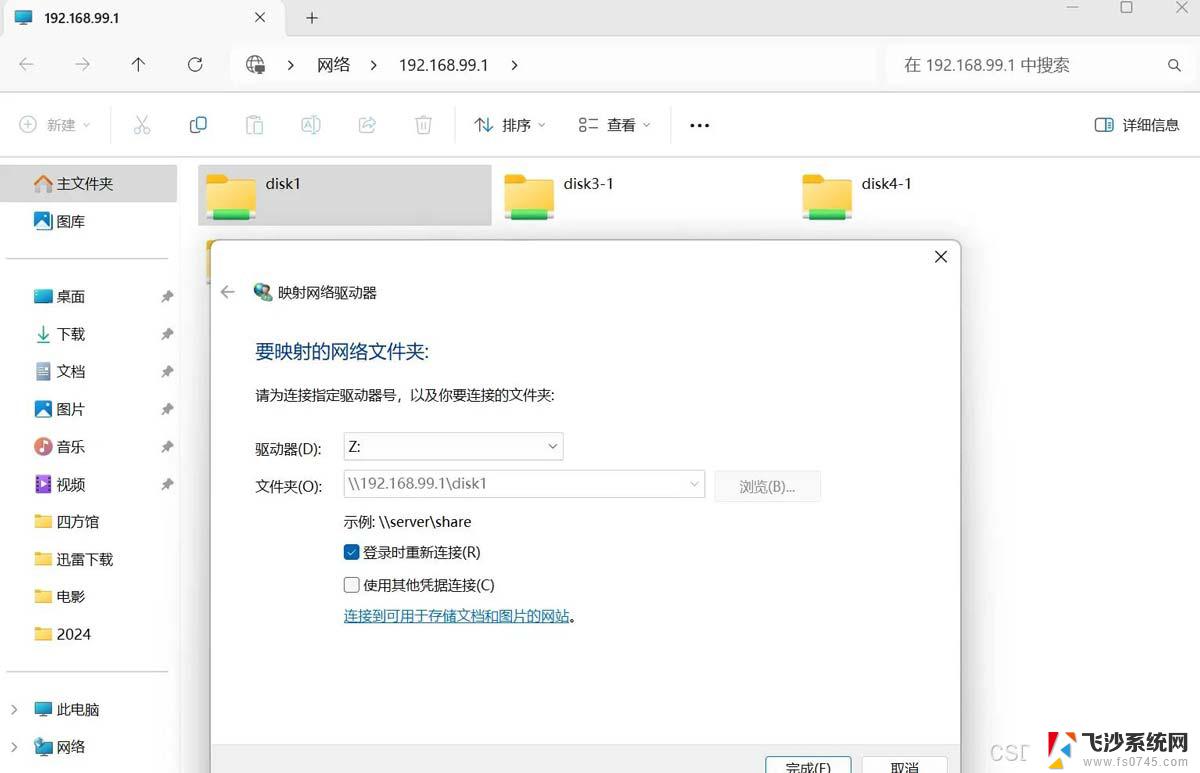
Task: Open the 文件夹 path combo box
Action: (x=524, y=484)
